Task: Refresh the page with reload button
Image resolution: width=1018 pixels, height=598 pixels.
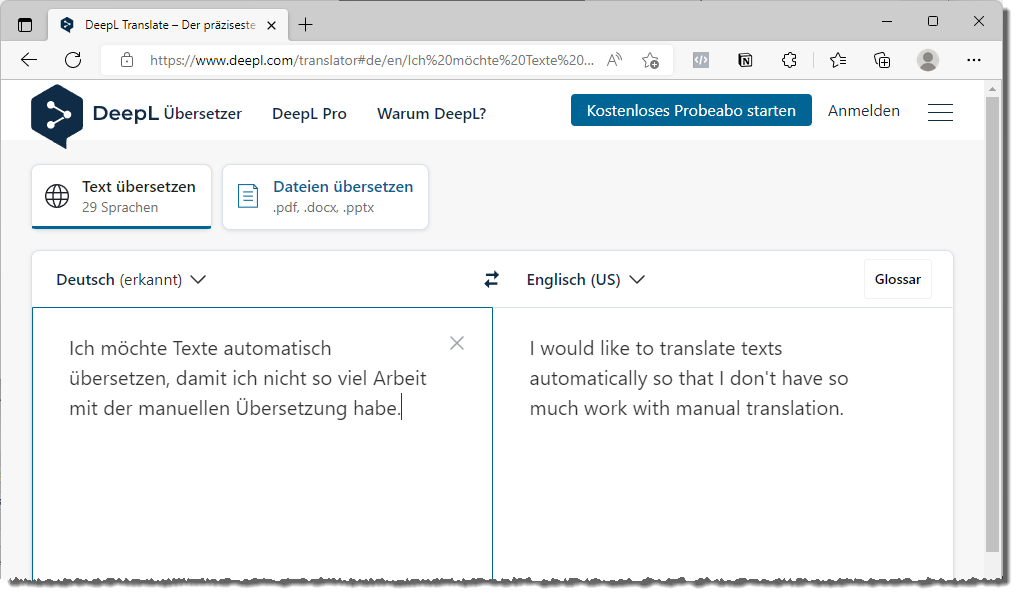Action: pos(73,60)
